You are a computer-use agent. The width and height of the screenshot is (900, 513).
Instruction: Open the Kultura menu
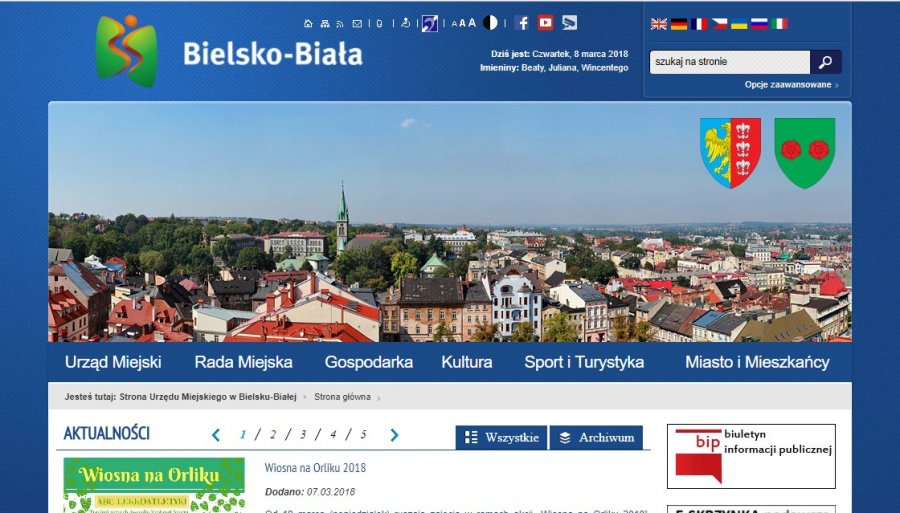(x=467, y=362)
